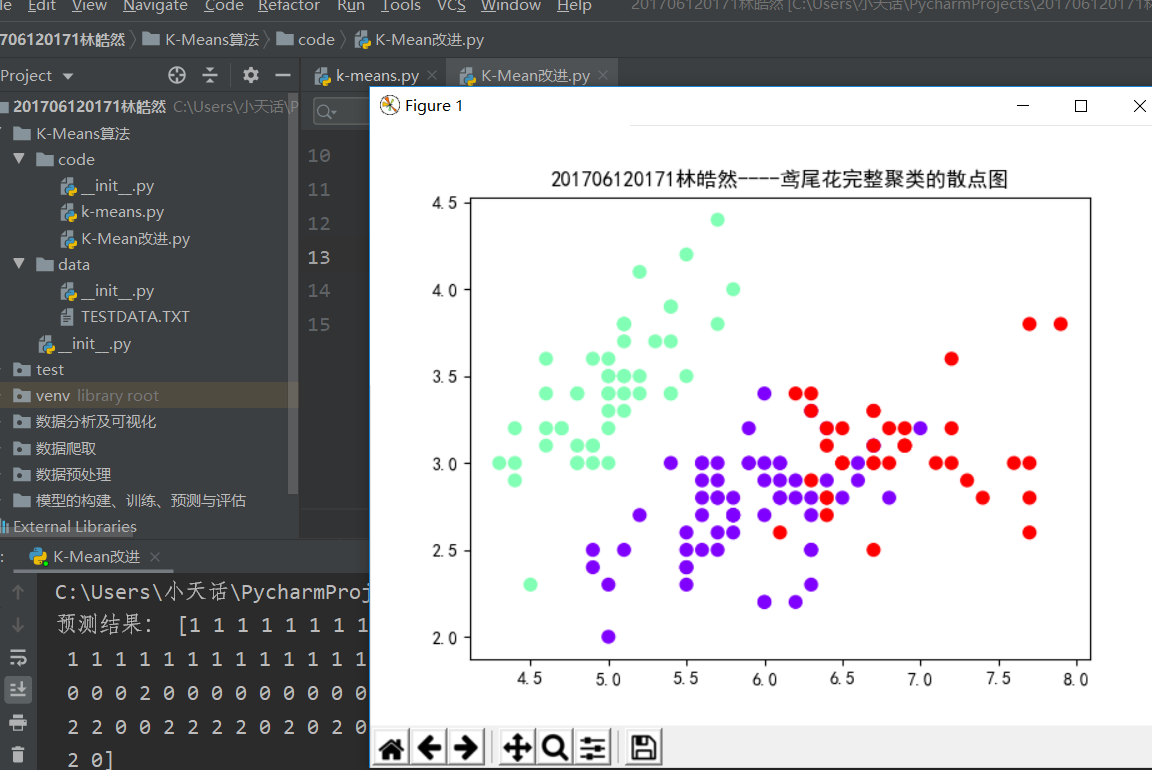
Task: Close the K-Mean改进 run tab
Action: (154, 557)
